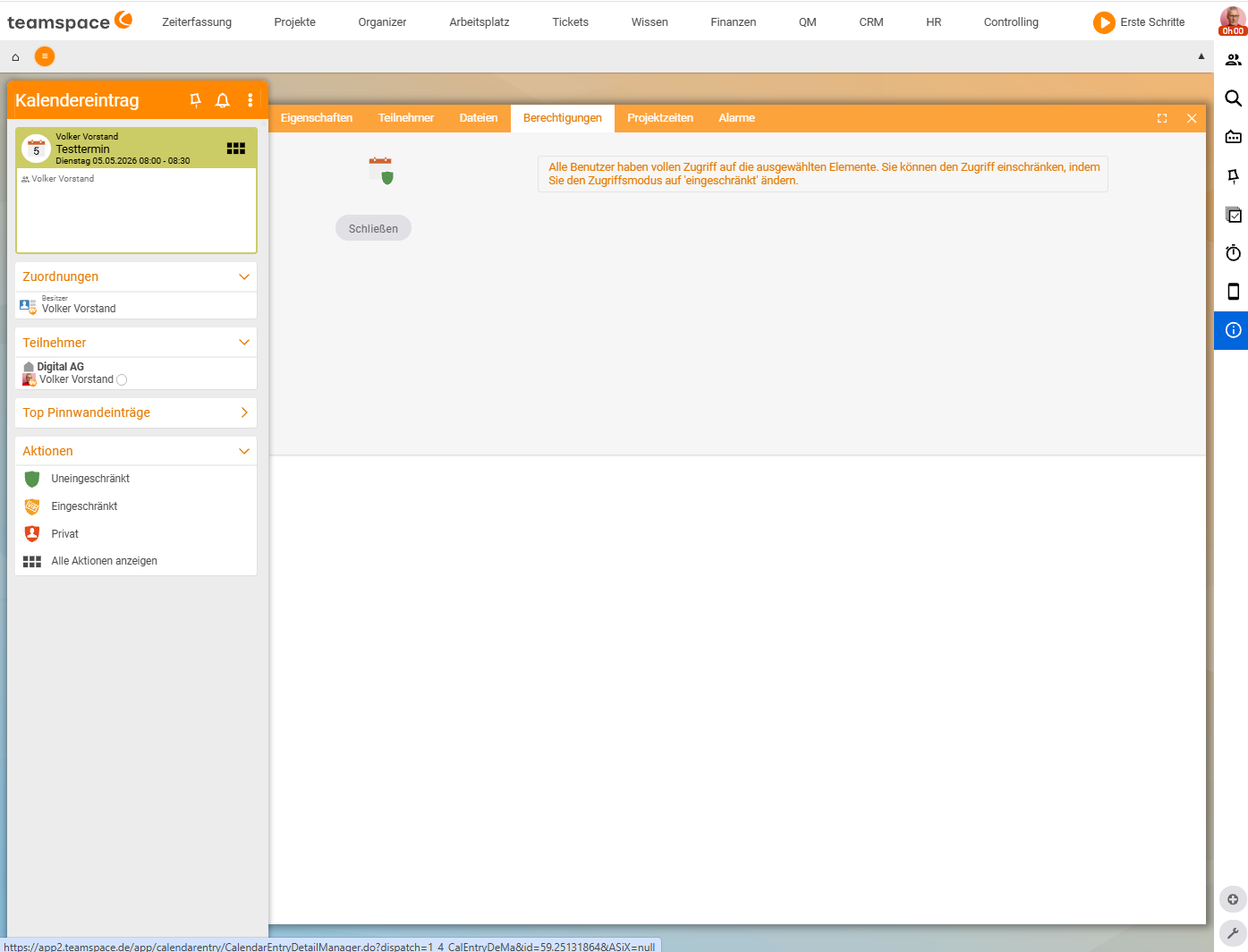This screenshot has height=952, width=1248.
Task: Click Alle Aktionen anzeigen
Action: pos(104,561)
